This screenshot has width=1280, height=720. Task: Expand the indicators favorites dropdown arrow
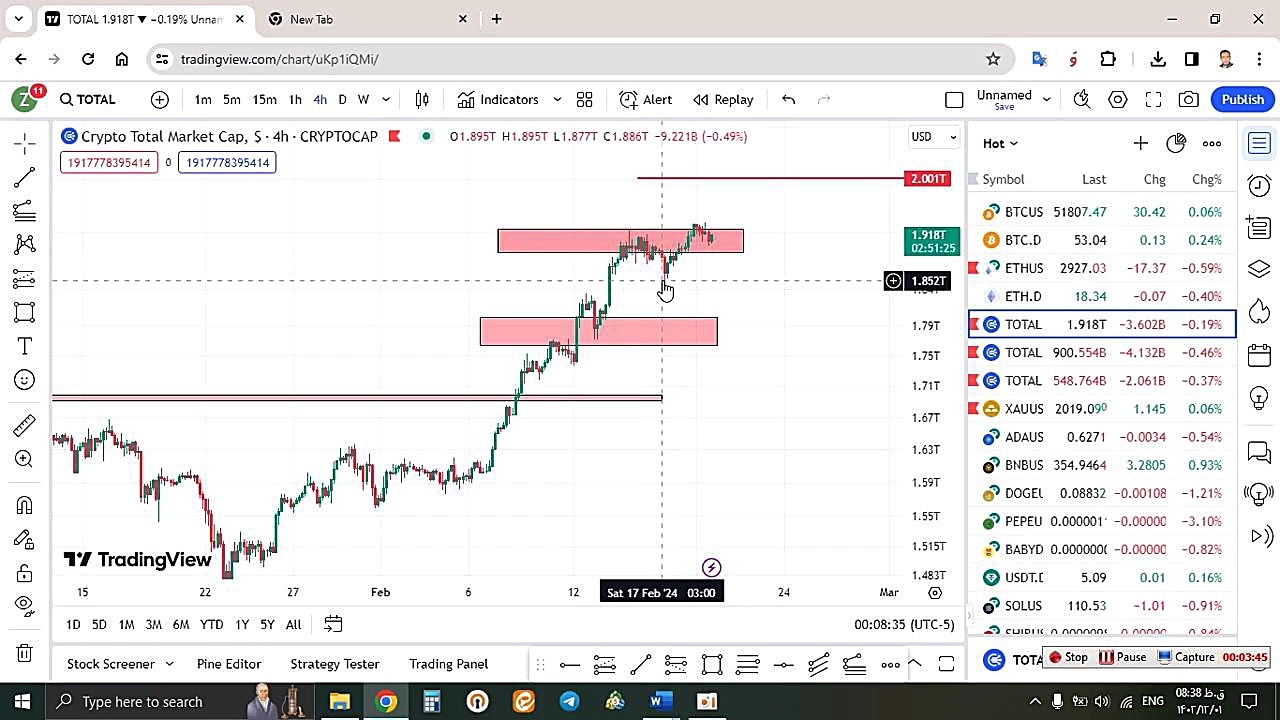[557, 99]
